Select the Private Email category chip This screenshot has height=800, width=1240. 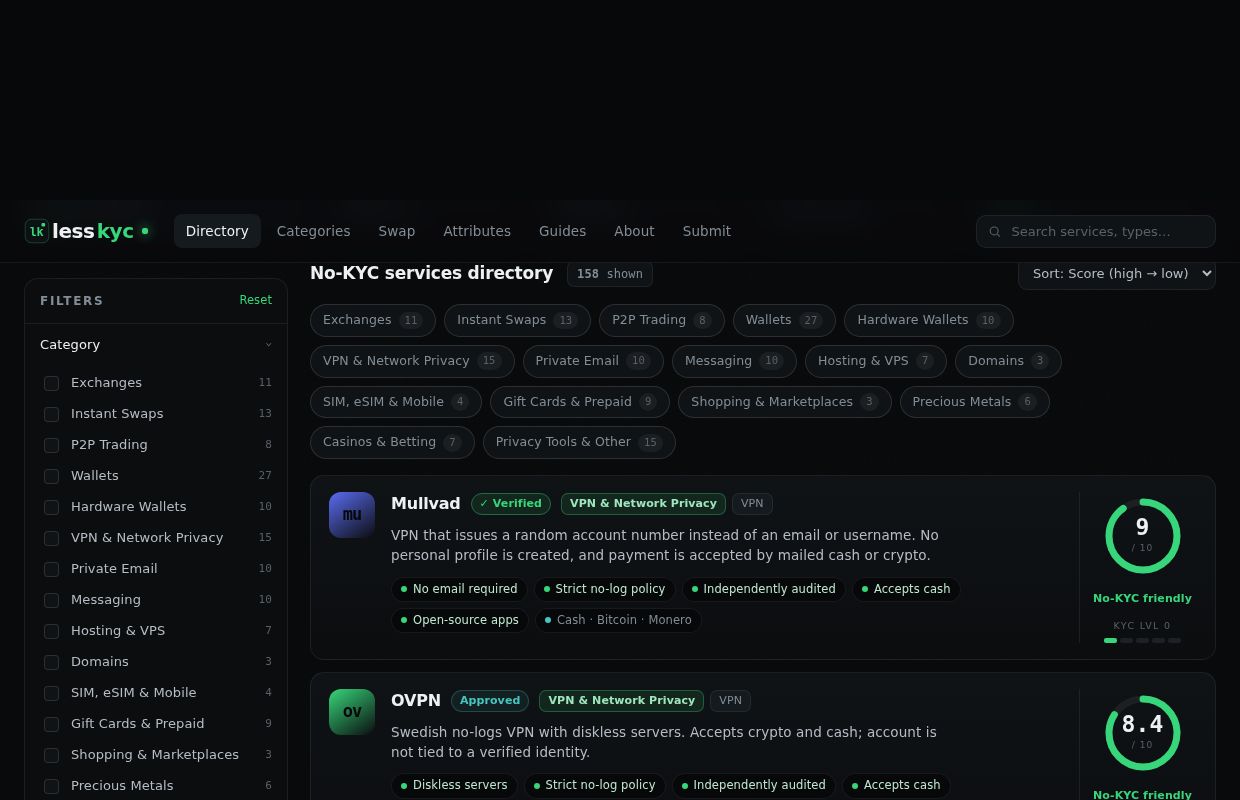[x=593, y=361]
